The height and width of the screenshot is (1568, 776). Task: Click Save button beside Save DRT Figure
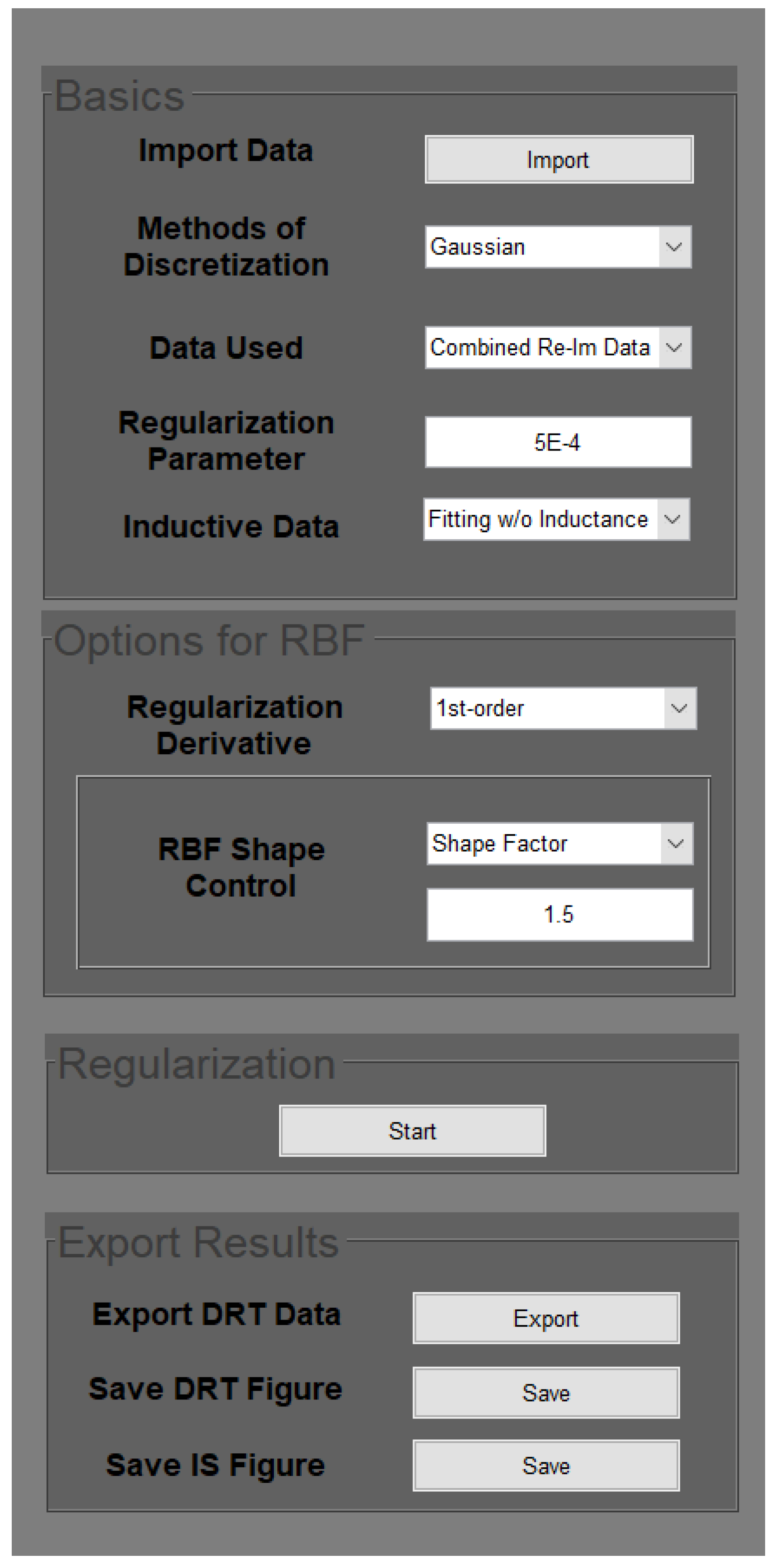[546, 1393]
